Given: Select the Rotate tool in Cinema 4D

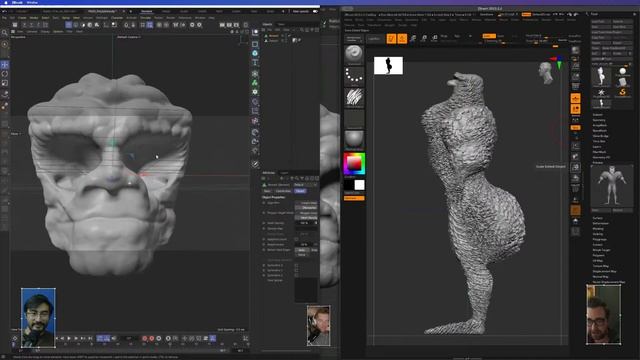Looking at the screenshot, I should pos(5,74).
